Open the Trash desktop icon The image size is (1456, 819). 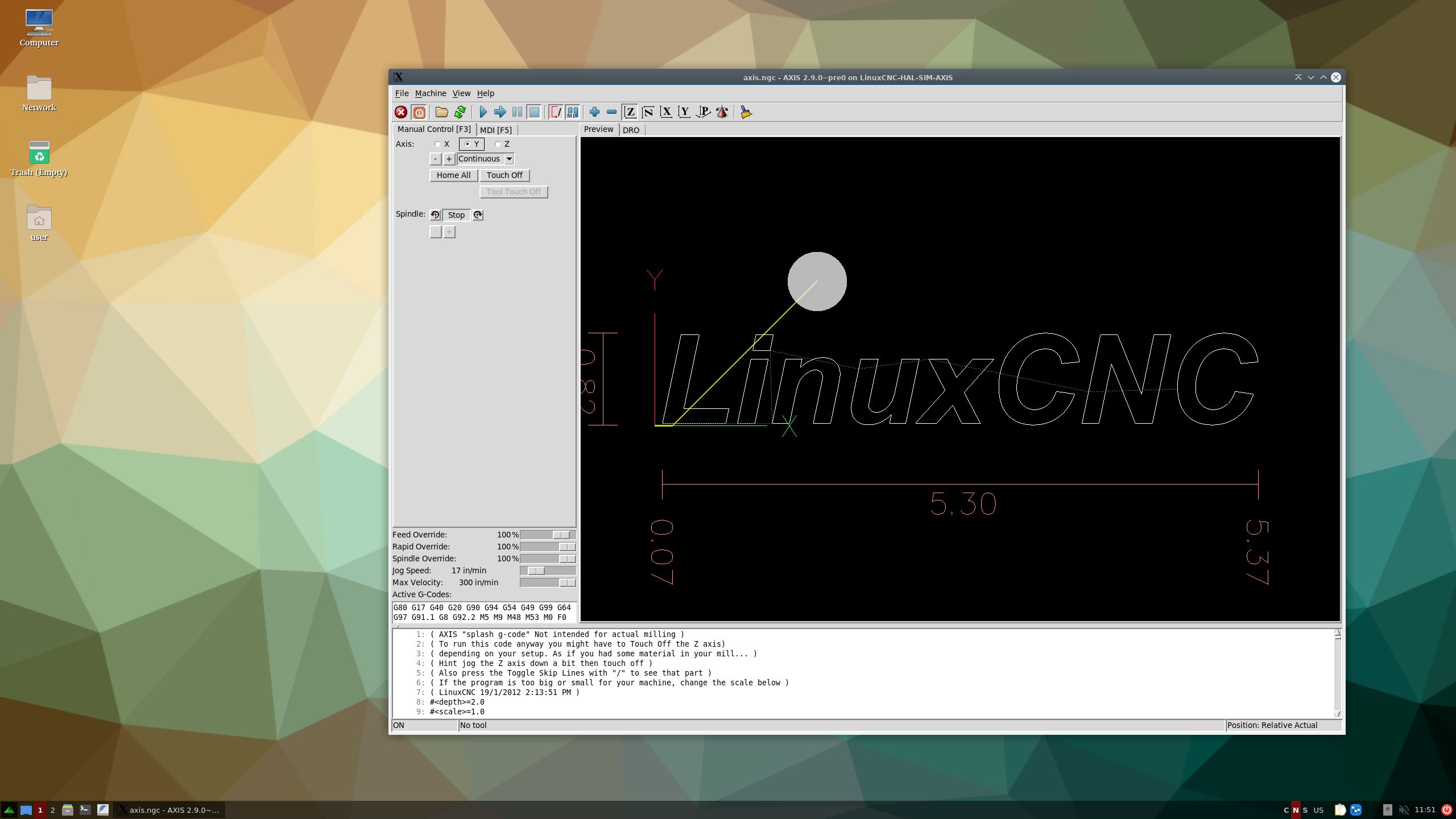point(39,159)
